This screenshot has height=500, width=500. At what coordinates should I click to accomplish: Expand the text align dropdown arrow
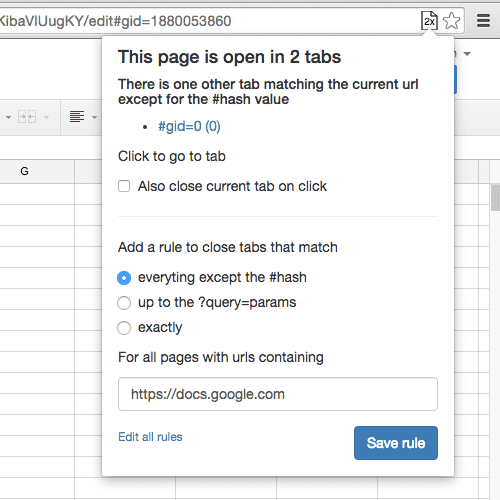point(94,117)
